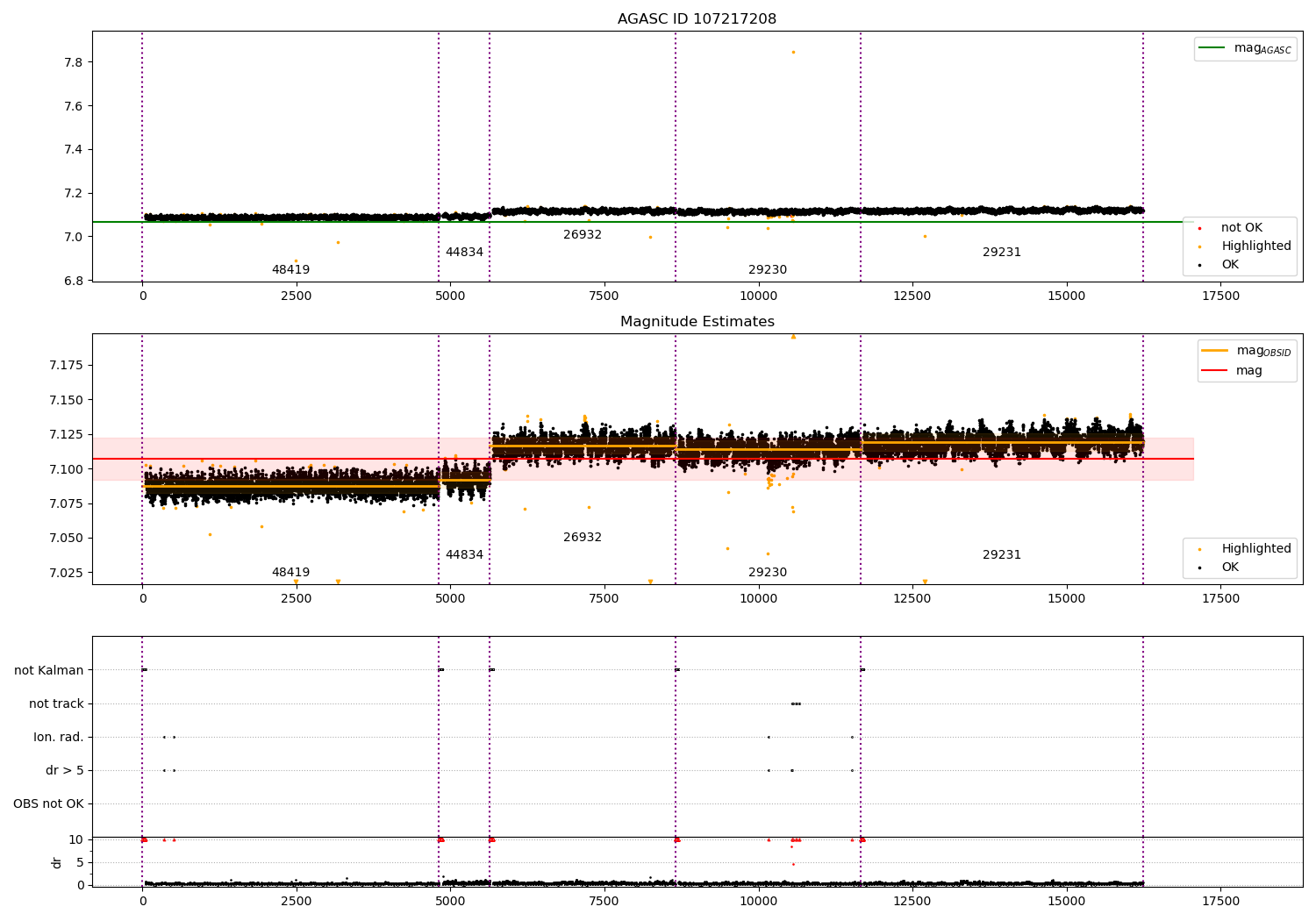
Task: Click obsid label 44834 in Magnitude Estimates plot
Action: (464, 555)
